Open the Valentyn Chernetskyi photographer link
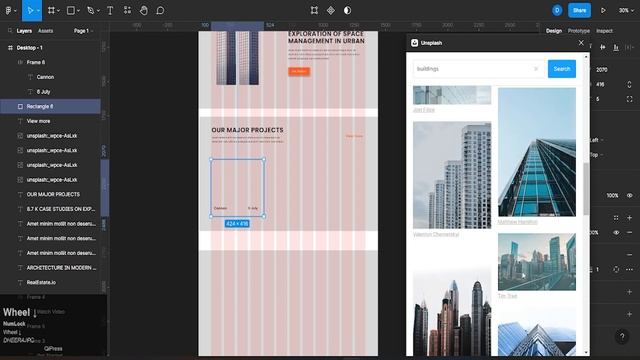Viewport: 640px width, 360px height. pos(436,234)
